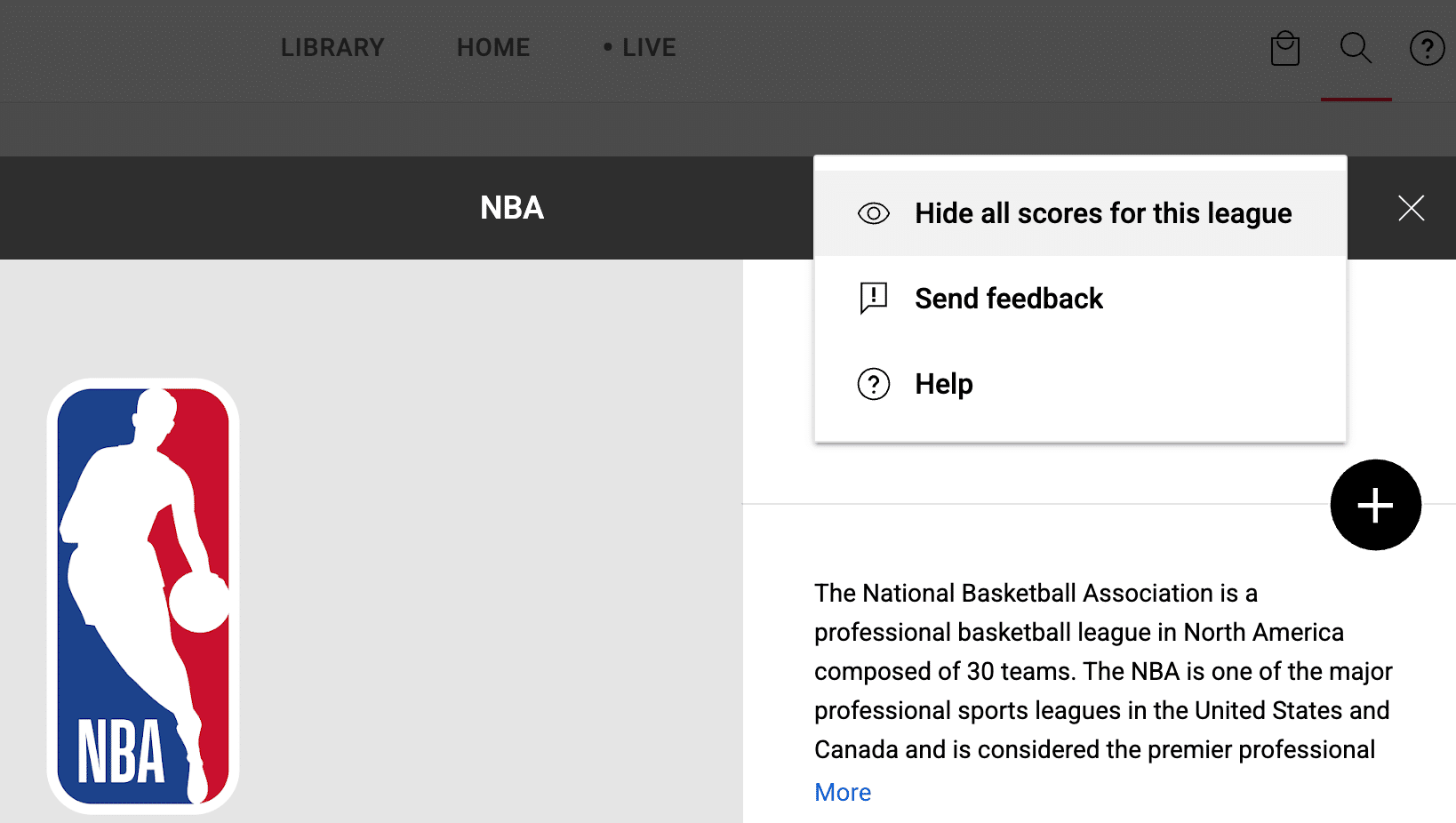Click the search magnifier icon
Viewport: 1456px width, 823px height.
(x=1356, y=48)
